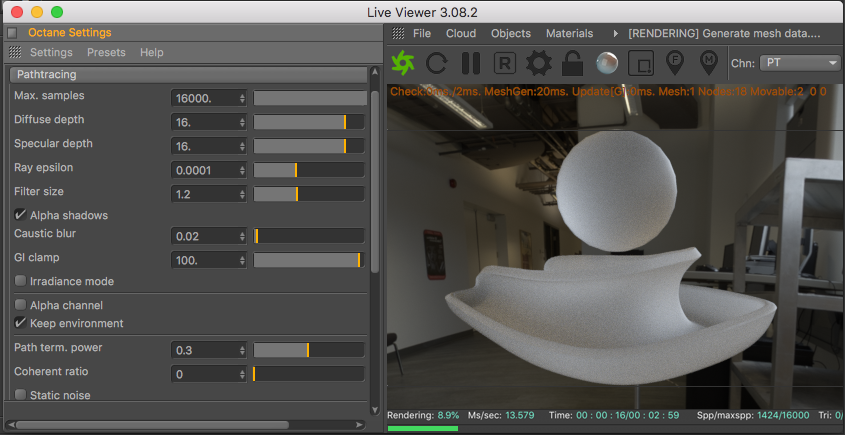Click the GI clamp stepper arrows
The height and width of the screenshot is (435, 845).
(243, 260)
